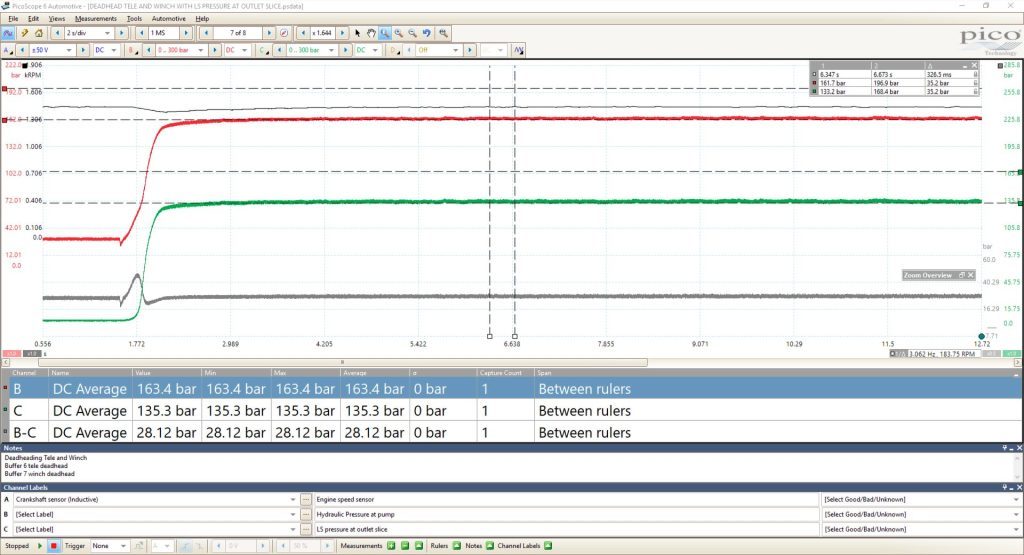Viewport: 1024px width, 555px height.
Task: Close the Zoom Overview panel
Action: (x=970, y=275)
